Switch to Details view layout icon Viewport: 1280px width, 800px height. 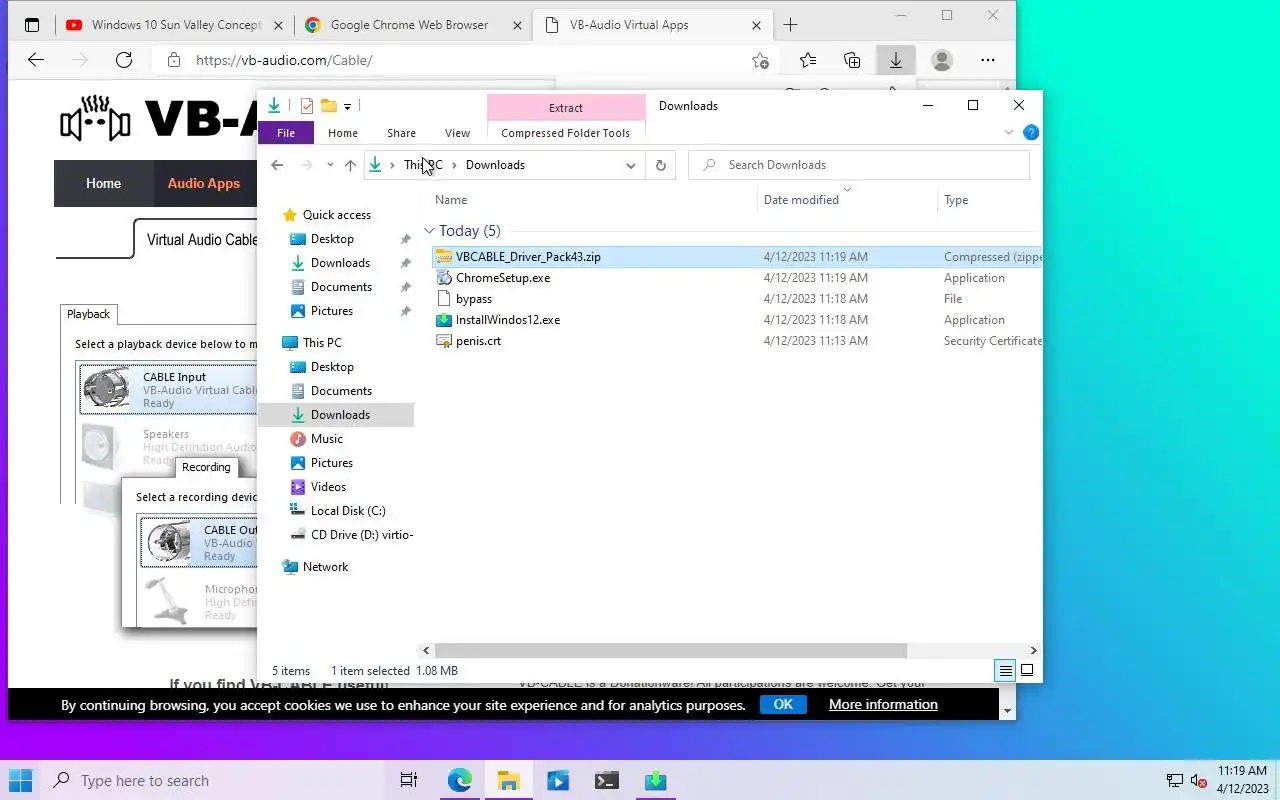coord(1006,671)
